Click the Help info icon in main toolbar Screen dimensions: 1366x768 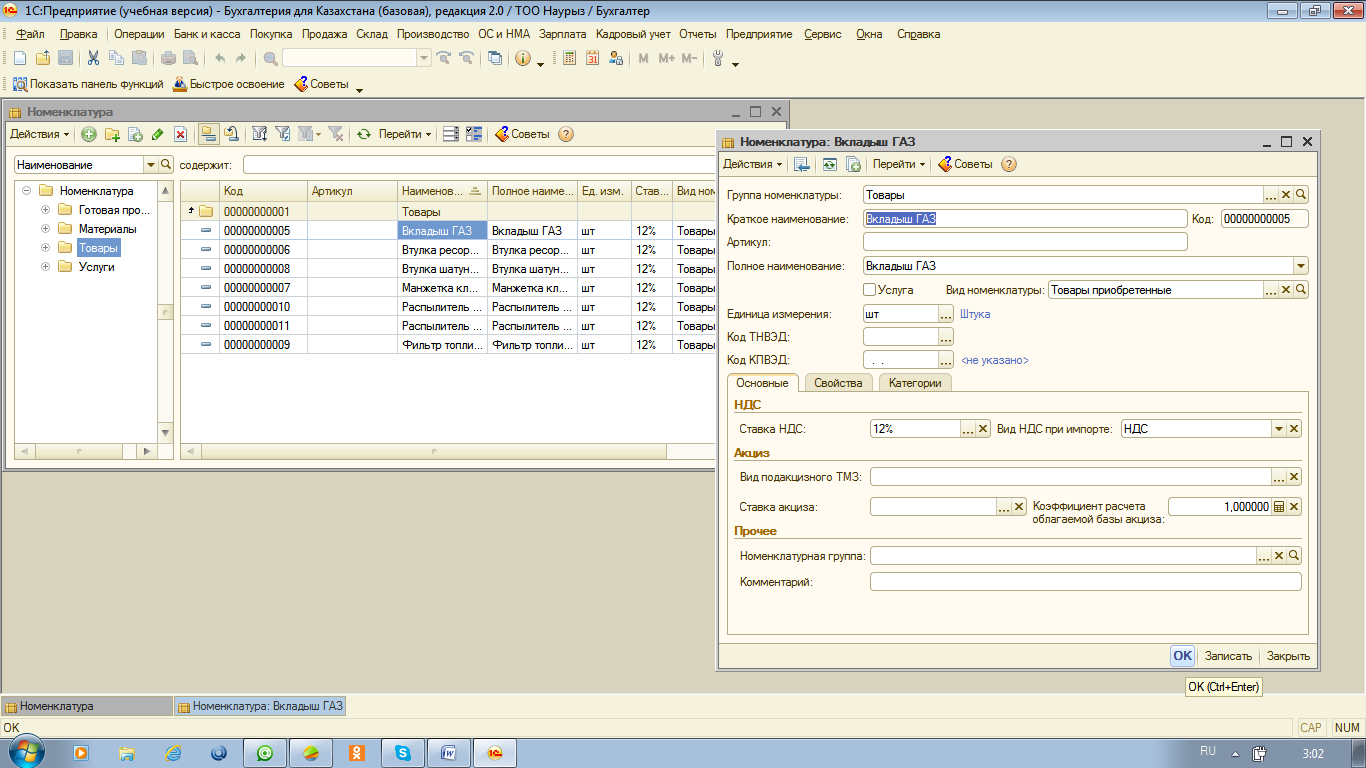pyautogui.click(x=522, y=58)
